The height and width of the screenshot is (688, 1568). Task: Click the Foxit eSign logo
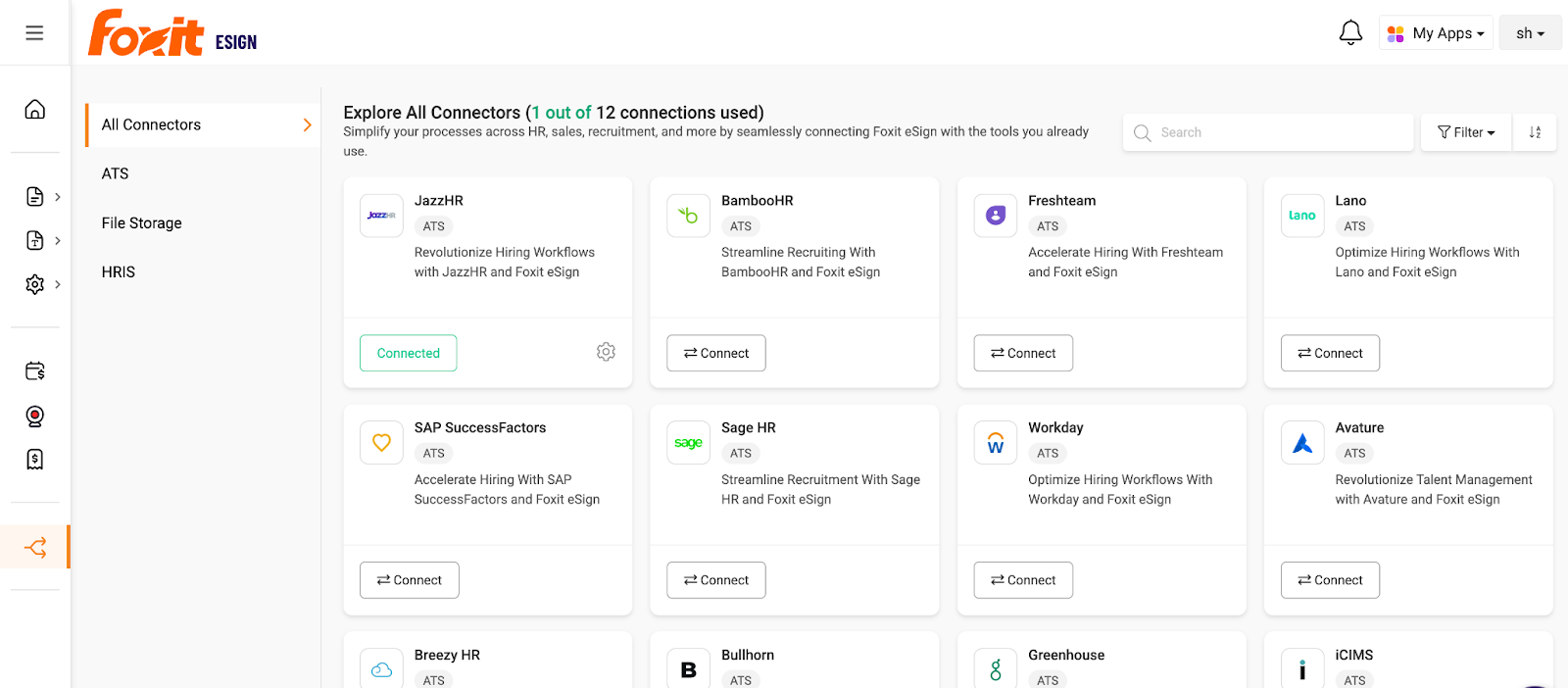(172, 33)
